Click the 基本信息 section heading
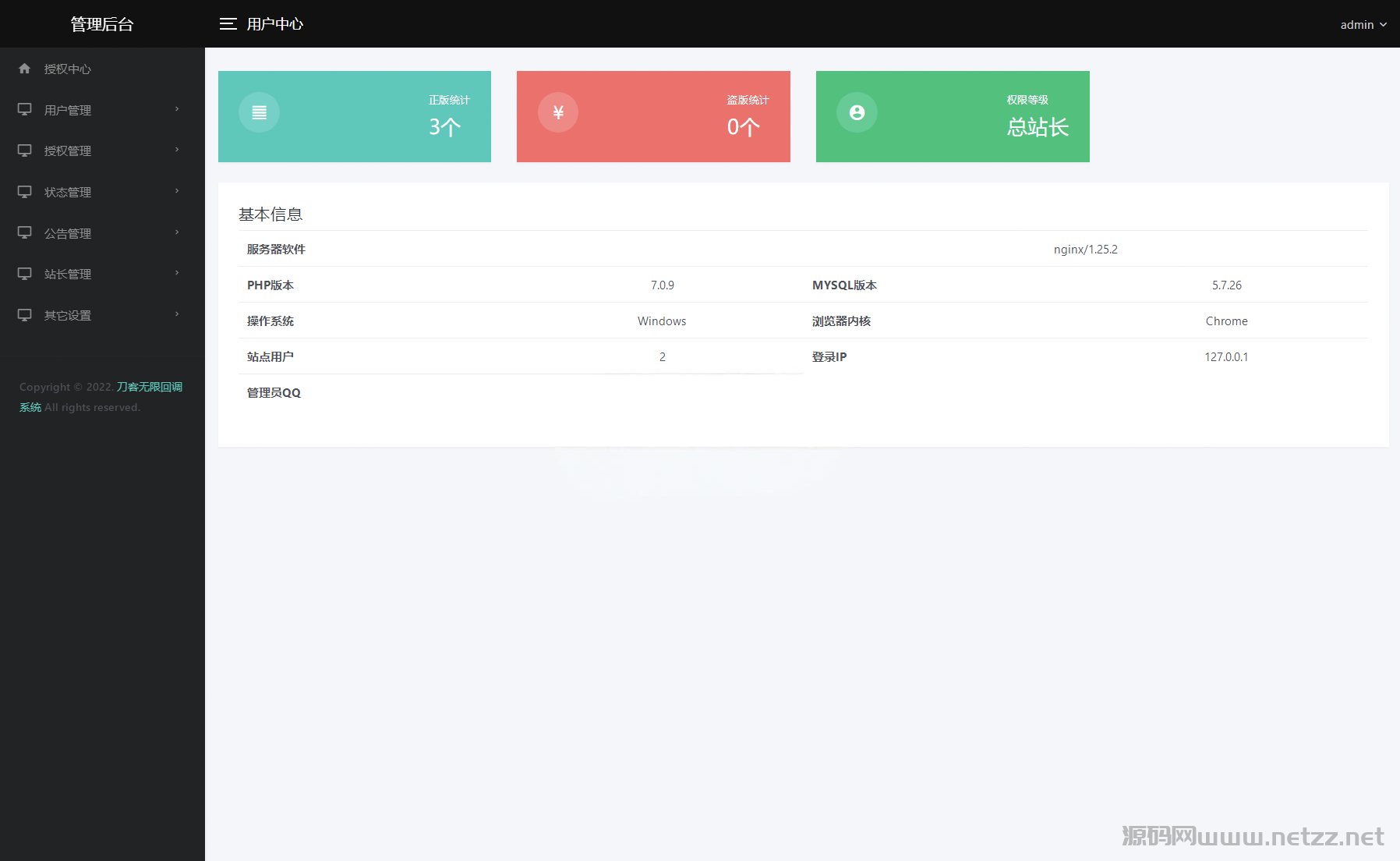This screenshot has height=861, width=1400. pyautogui.click(x=270, y=214)
